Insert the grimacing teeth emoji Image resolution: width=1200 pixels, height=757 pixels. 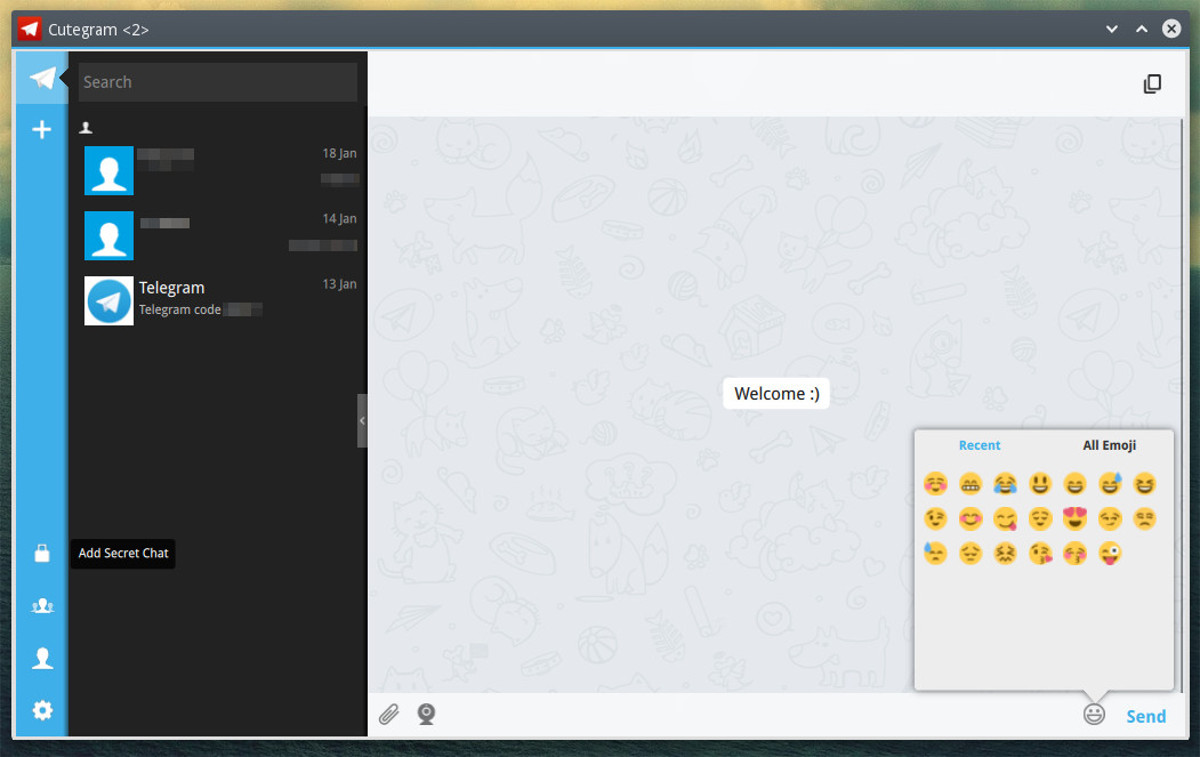(x=970, y=484)
